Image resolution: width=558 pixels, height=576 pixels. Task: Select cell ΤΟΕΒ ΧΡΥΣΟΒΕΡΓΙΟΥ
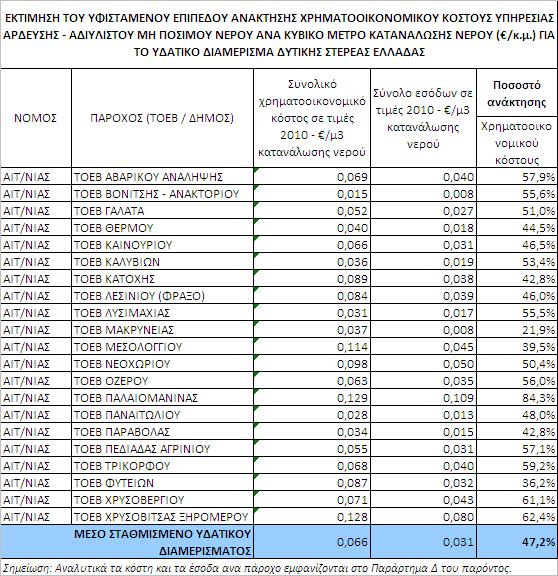coord(162,500)
